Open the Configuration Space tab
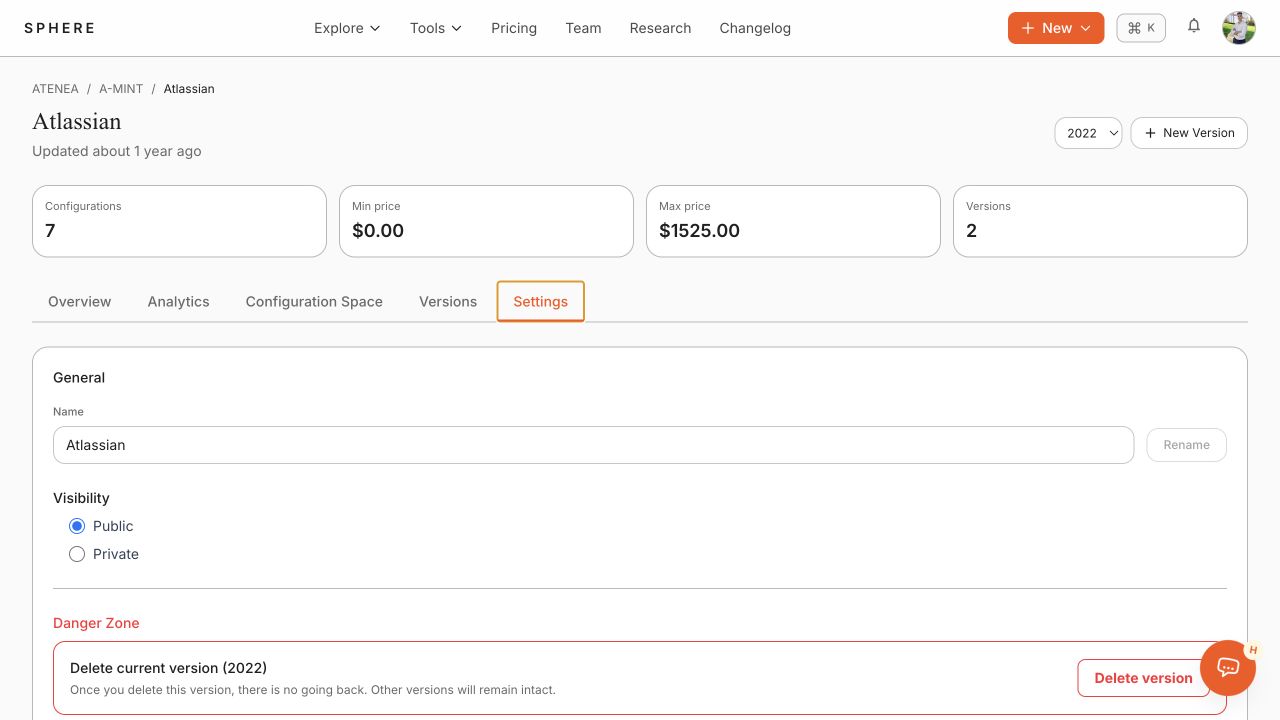The height and width of the screenshot is (720, 1280). pyautogui.click(x=314, y=302)
